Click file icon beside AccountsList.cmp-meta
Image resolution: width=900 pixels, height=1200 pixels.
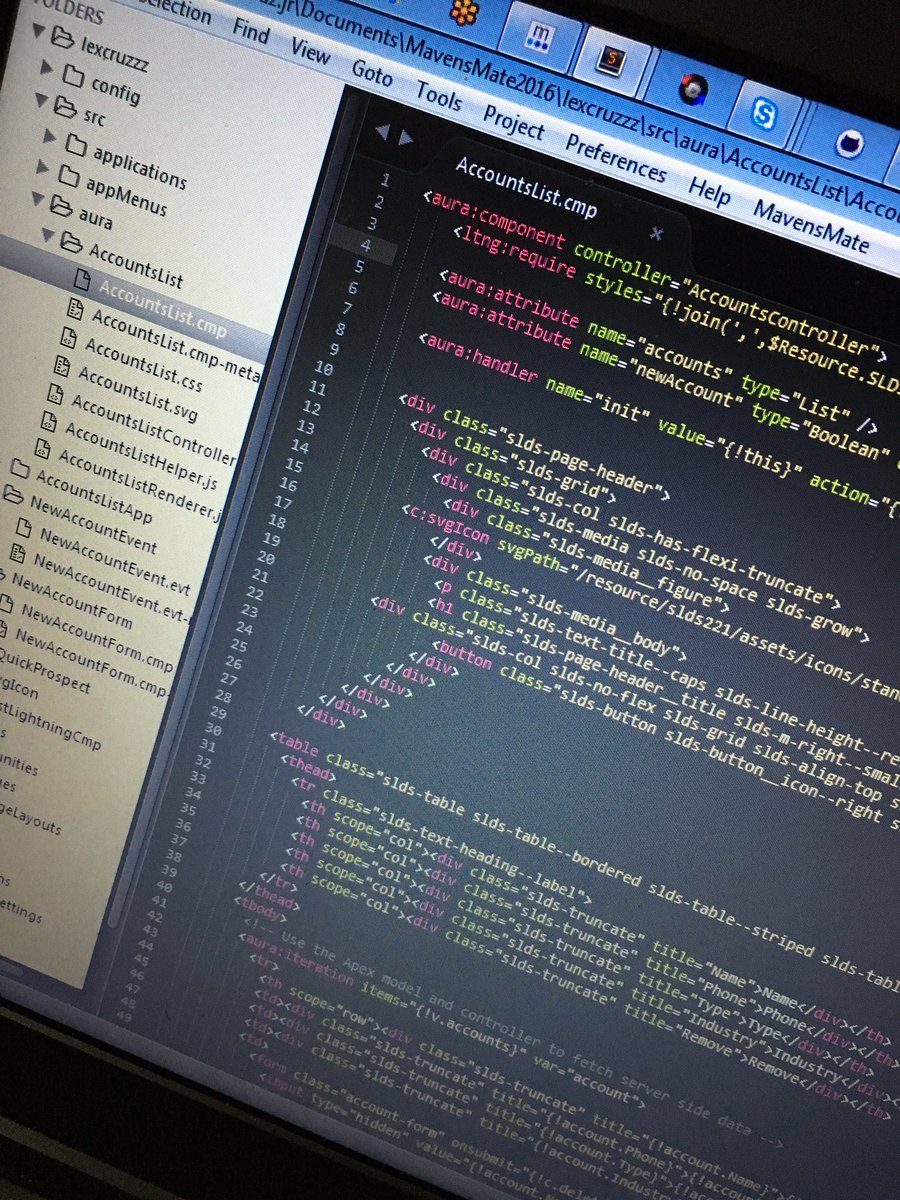pyautogui.click(x=74, y=309)
